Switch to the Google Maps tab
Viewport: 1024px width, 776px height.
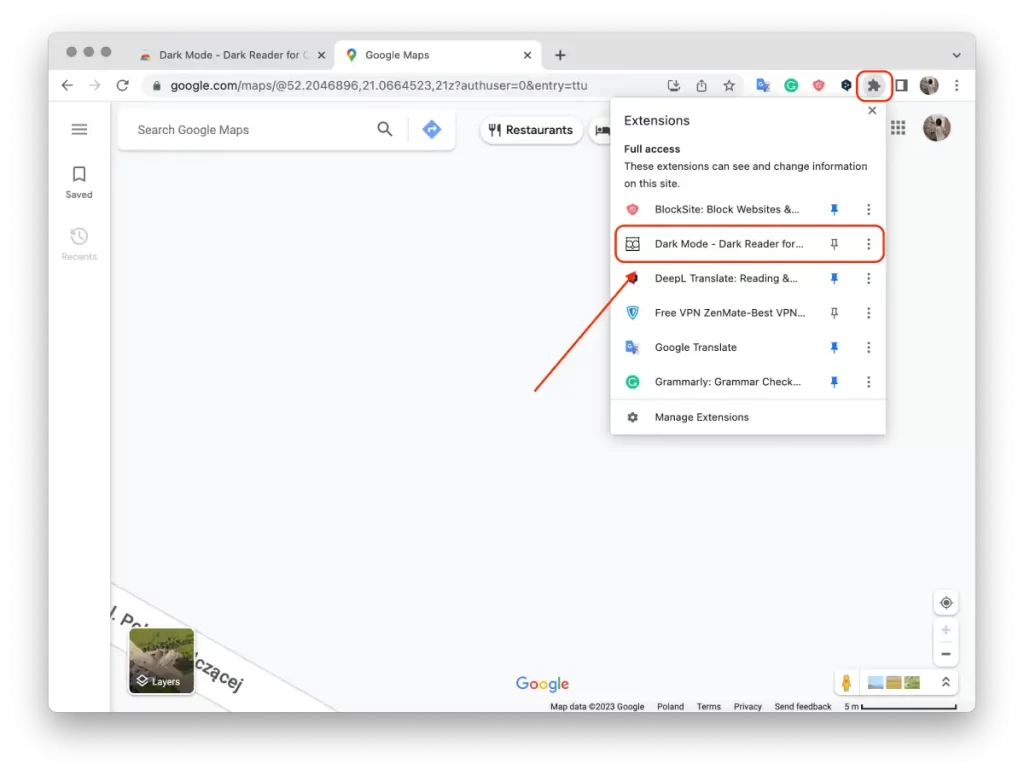436,56
